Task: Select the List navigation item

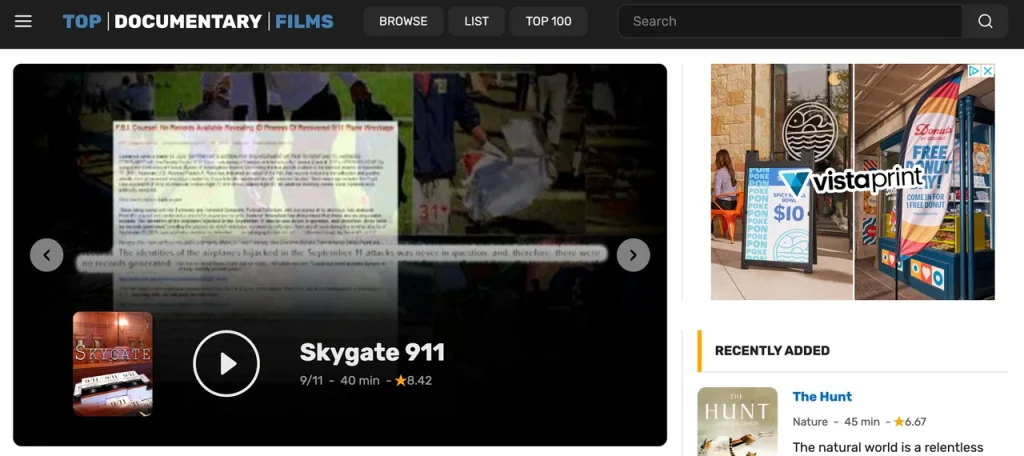Action: [477, 21]
